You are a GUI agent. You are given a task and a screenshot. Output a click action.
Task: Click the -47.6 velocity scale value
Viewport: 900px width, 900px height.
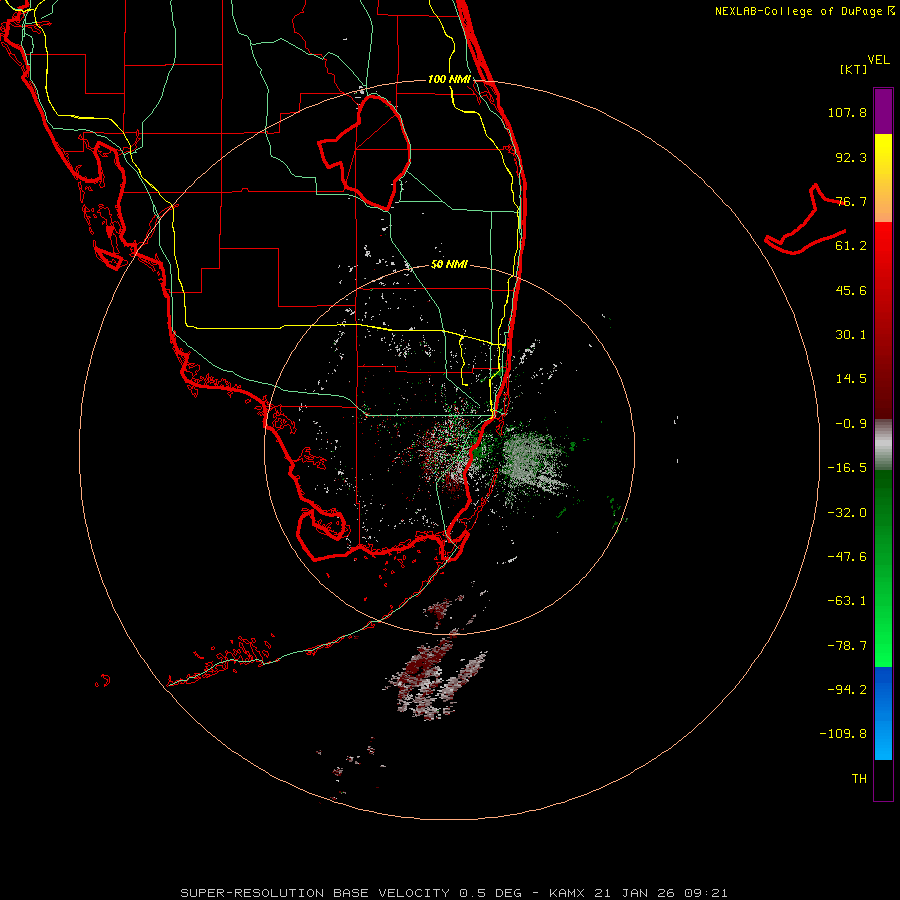coord(847,557)
